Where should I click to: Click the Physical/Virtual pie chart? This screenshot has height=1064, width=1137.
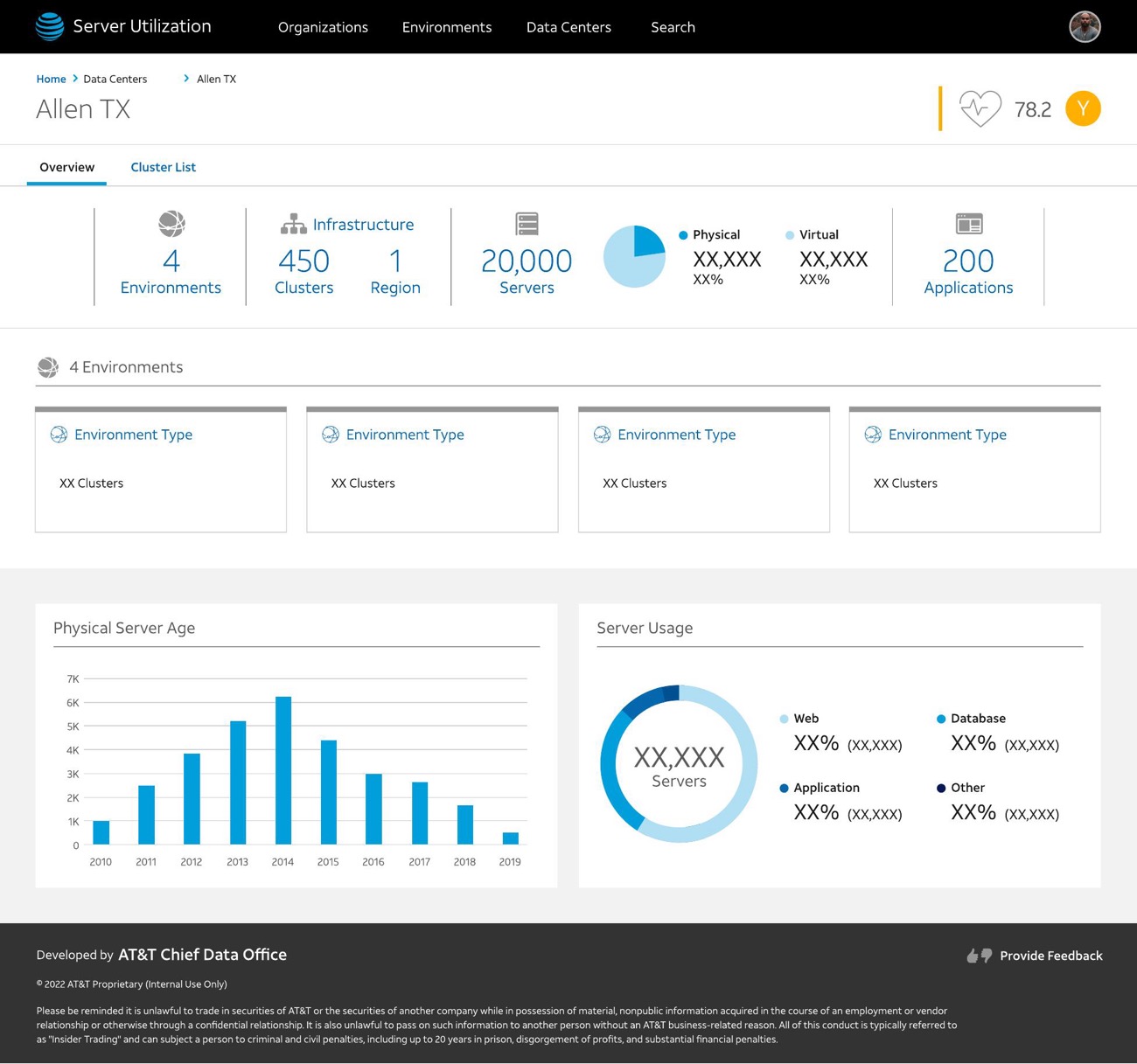coord(634,256)
